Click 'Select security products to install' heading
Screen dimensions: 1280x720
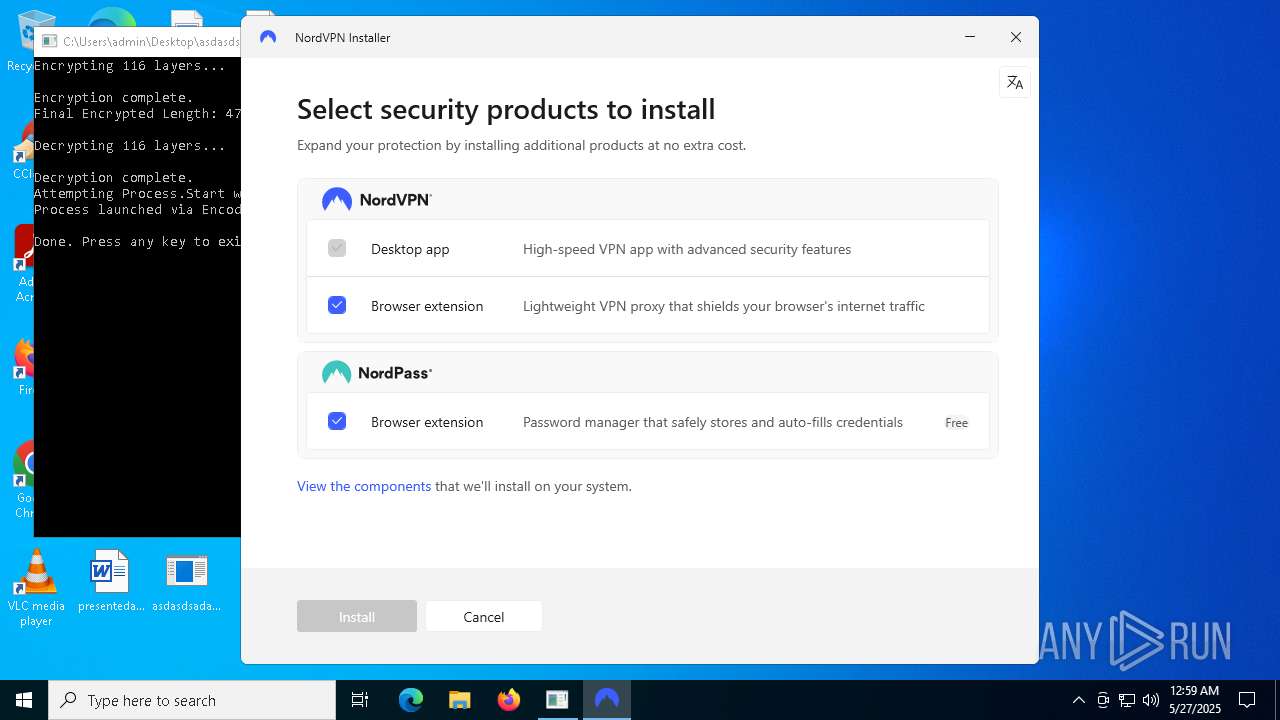coord(506,109)
